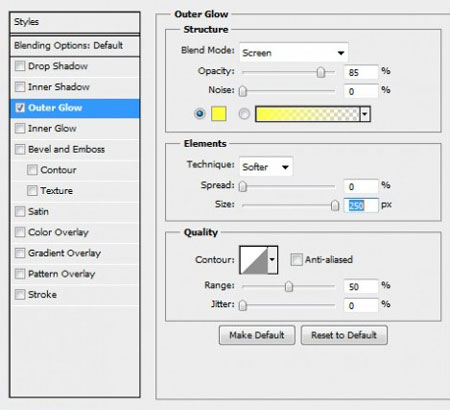The height and width of the screenshot is (410, 450).
Task: Click the Make Default button
Action: [257, 335]
